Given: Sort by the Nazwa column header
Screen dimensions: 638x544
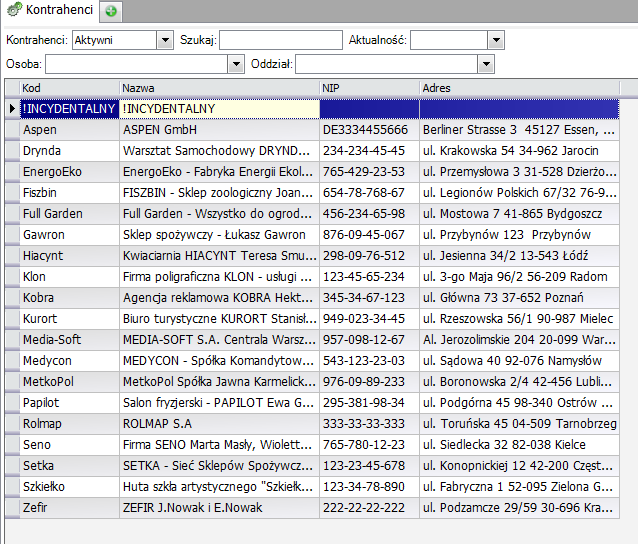Looking at the screenshot, I should pyautogui.click(x=219, y=88).
